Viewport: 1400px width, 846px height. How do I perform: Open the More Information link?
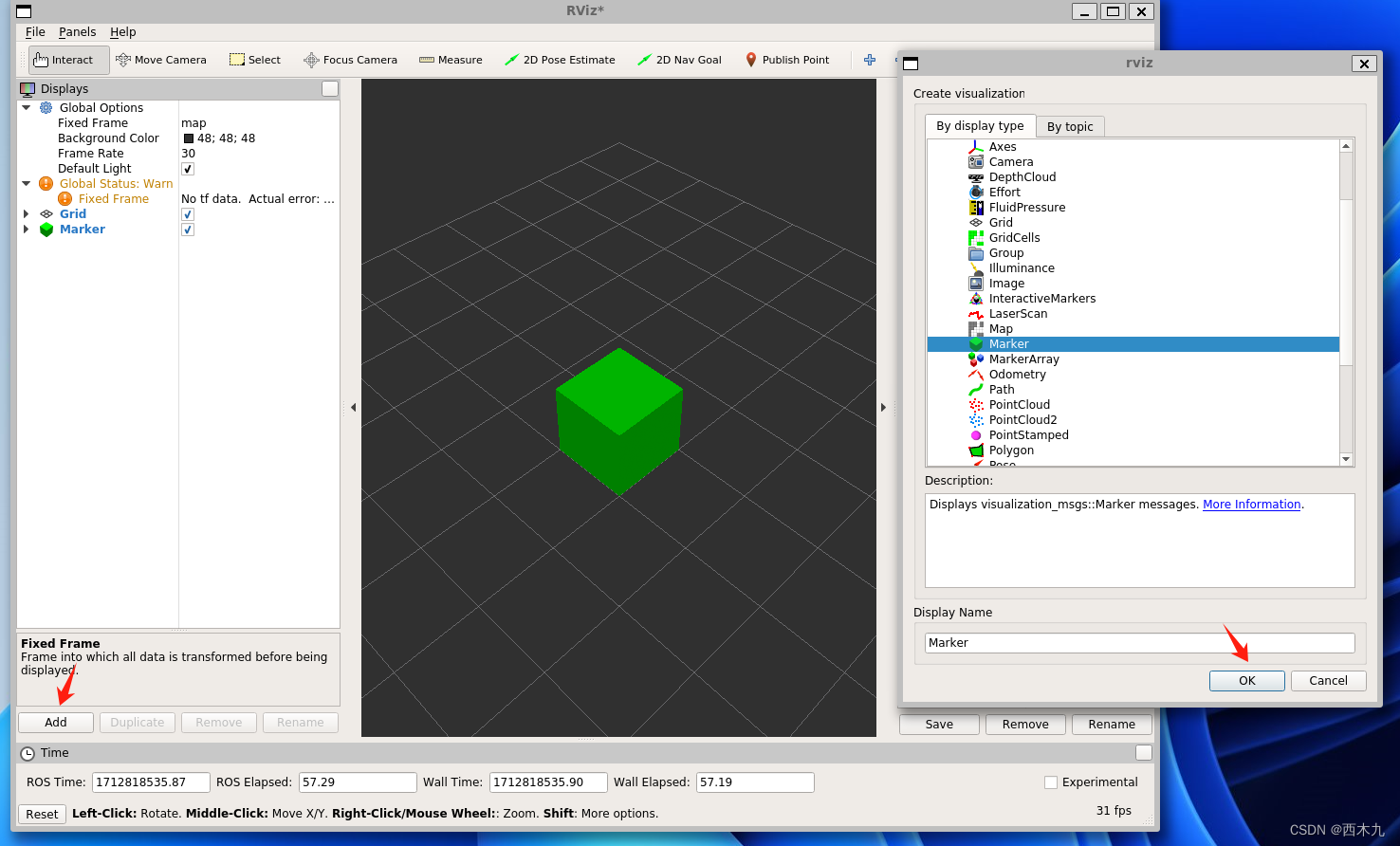click(1252, 505)
